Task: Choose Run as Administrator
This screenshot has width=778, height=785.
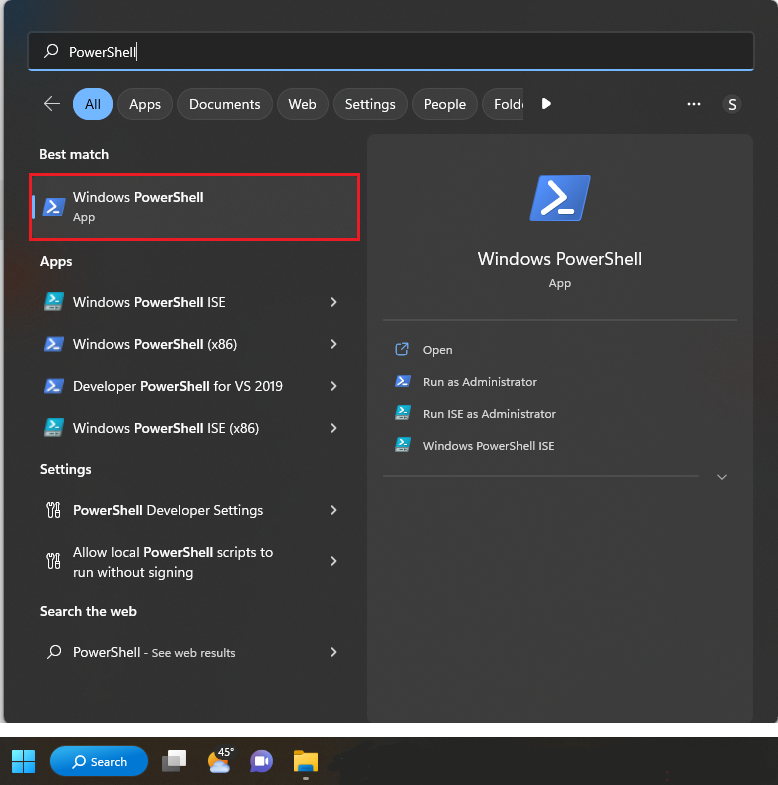Action: click(480, 382)
